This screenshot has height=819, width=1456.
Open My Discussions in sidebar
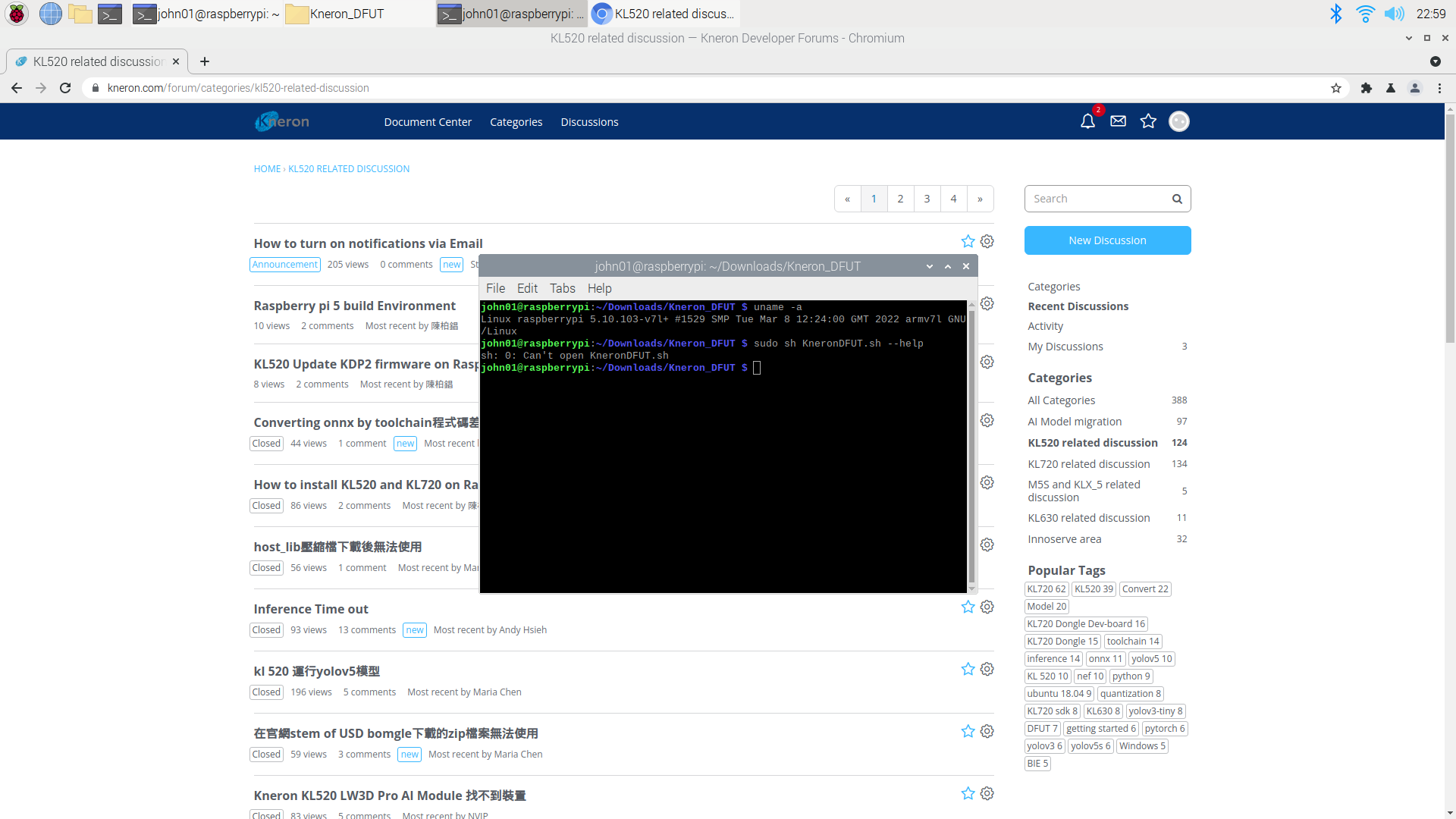pos(1065,347)
